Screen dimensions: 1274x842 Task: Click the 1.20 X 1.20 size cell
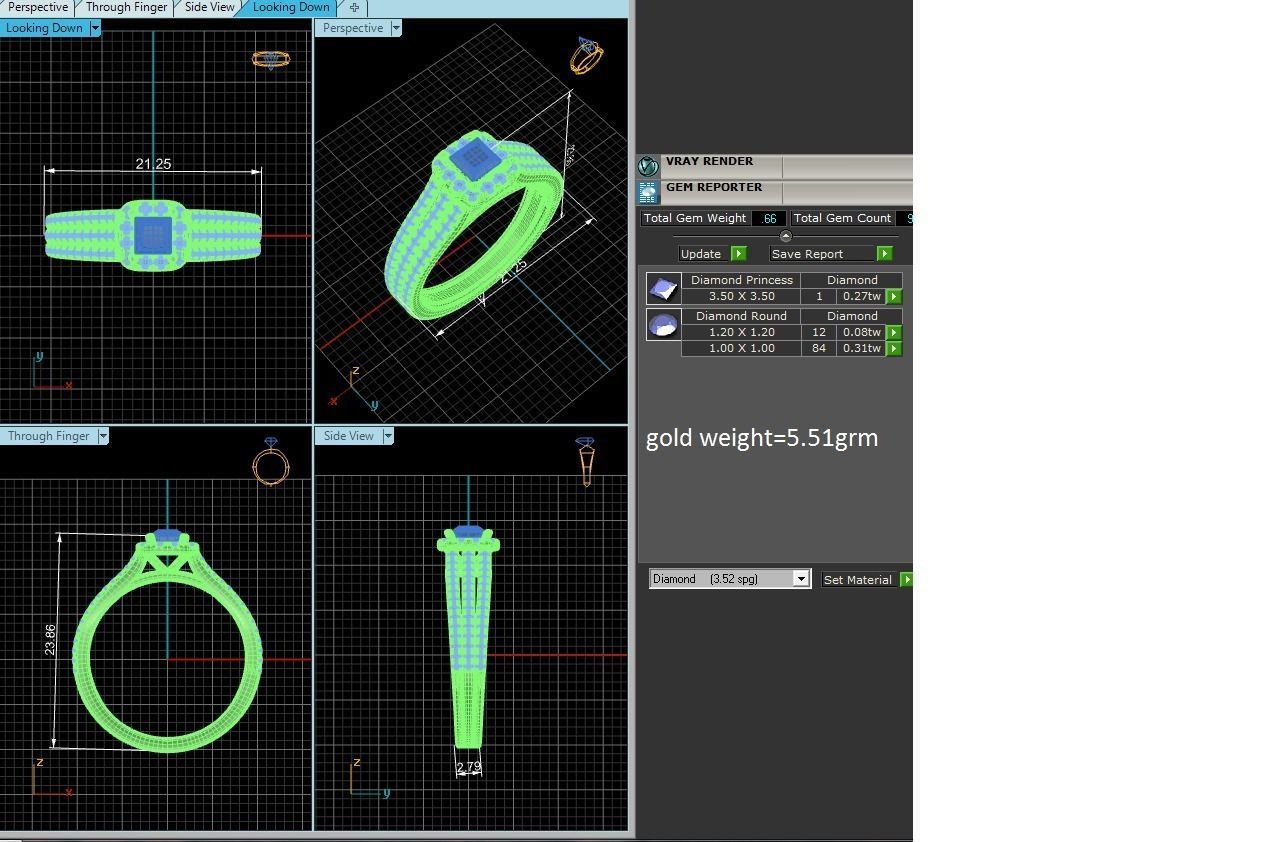pos(741,332)
